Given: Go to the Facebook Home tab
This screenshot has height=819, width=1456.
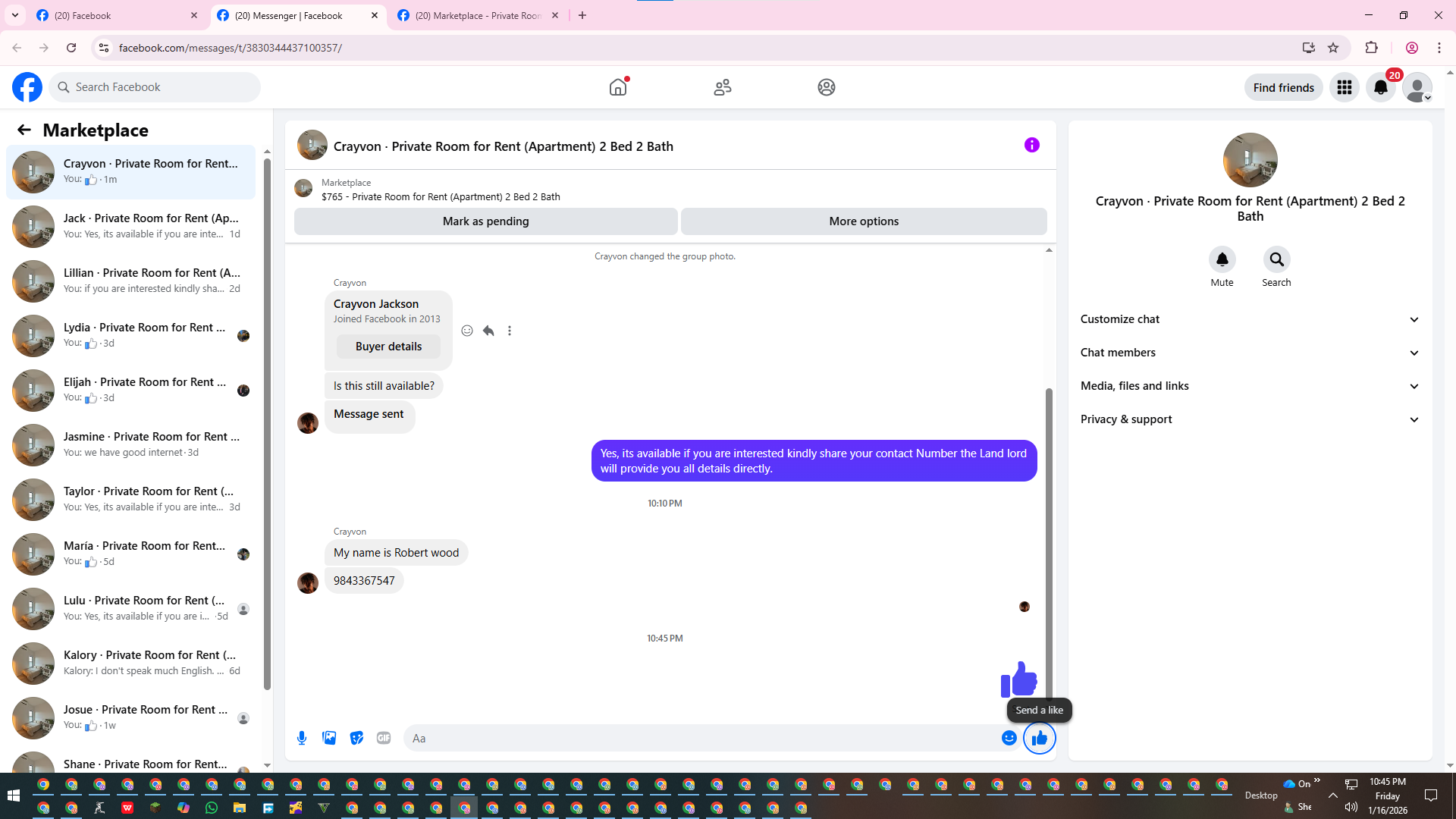Looking at the screenshot, I should 618,87.
